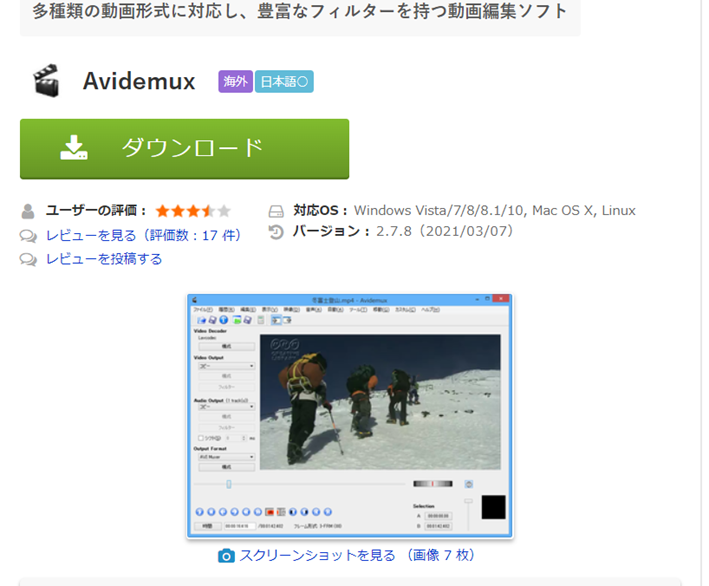Click the orange user rating stars

click(193, 211)
